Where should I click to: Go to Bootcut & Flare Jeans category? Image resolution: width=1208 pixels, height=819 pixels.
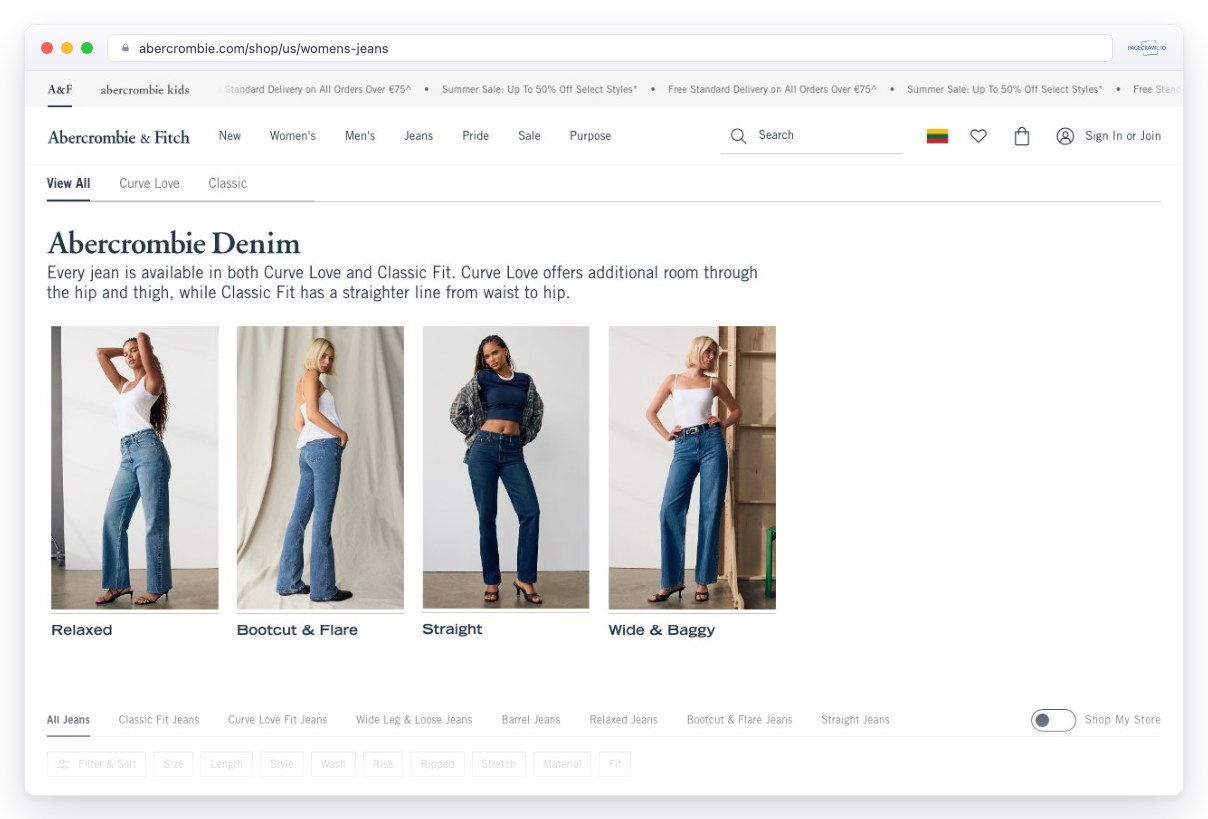point(739,720)
